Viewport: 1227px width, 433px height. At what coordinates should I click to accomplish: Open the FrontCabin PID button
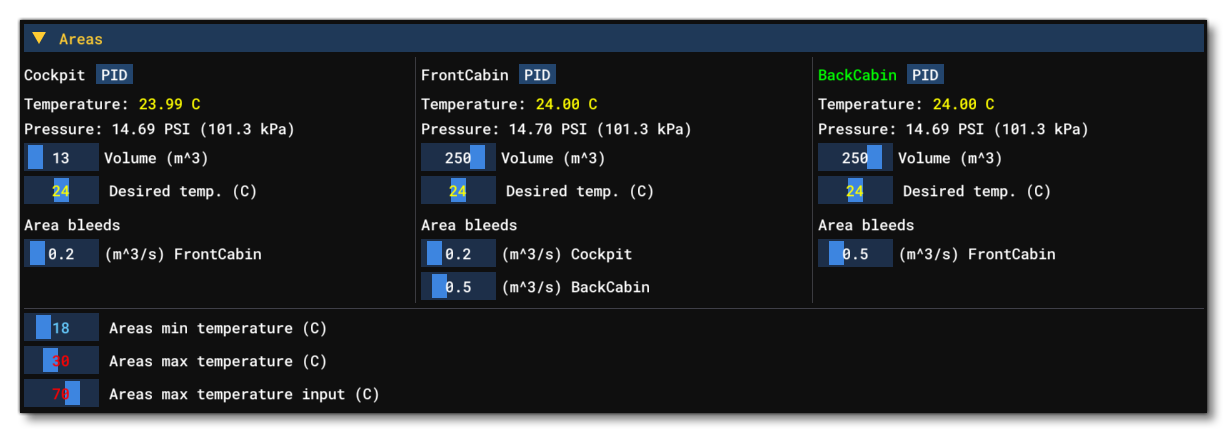coord(537,75)
